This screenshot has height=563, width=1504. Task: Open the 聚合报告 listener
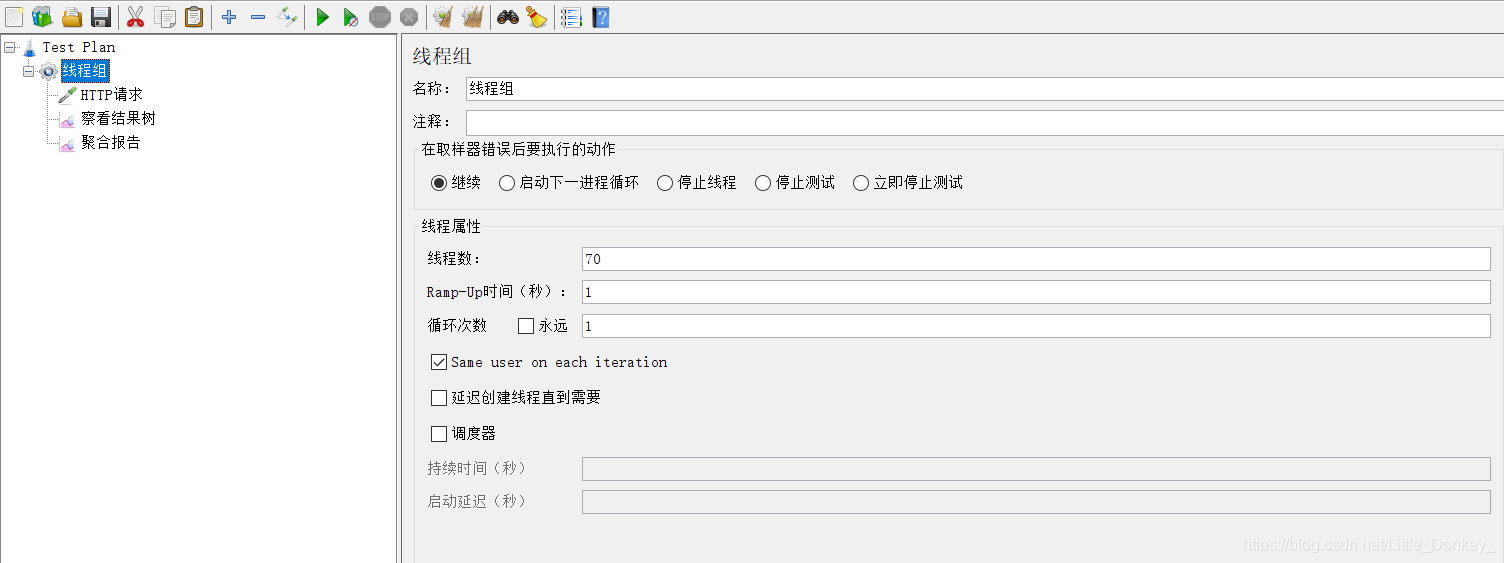[110, 143]
